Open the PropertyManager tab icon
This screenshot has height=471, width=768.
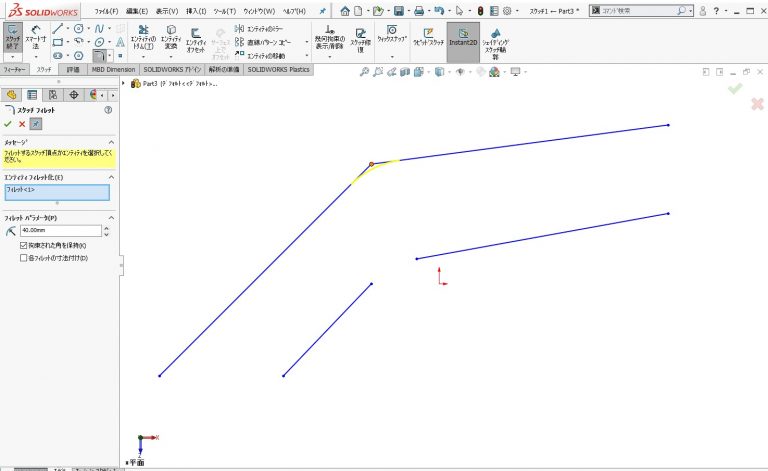point(32,94)
